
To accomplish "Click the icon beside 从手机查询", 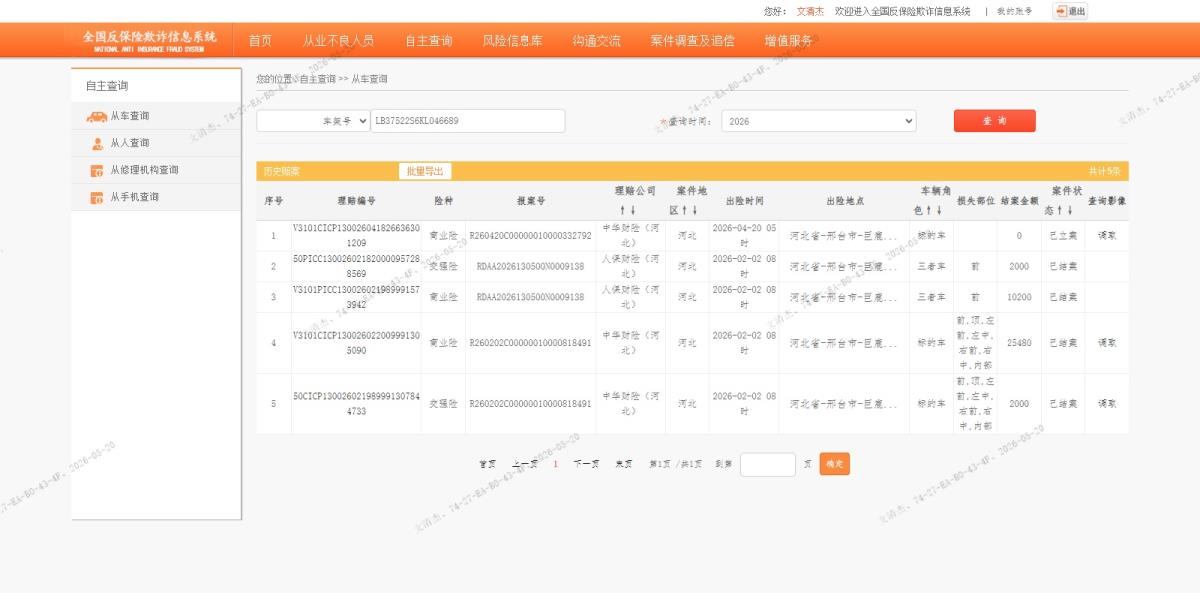I will pos(97,197).
